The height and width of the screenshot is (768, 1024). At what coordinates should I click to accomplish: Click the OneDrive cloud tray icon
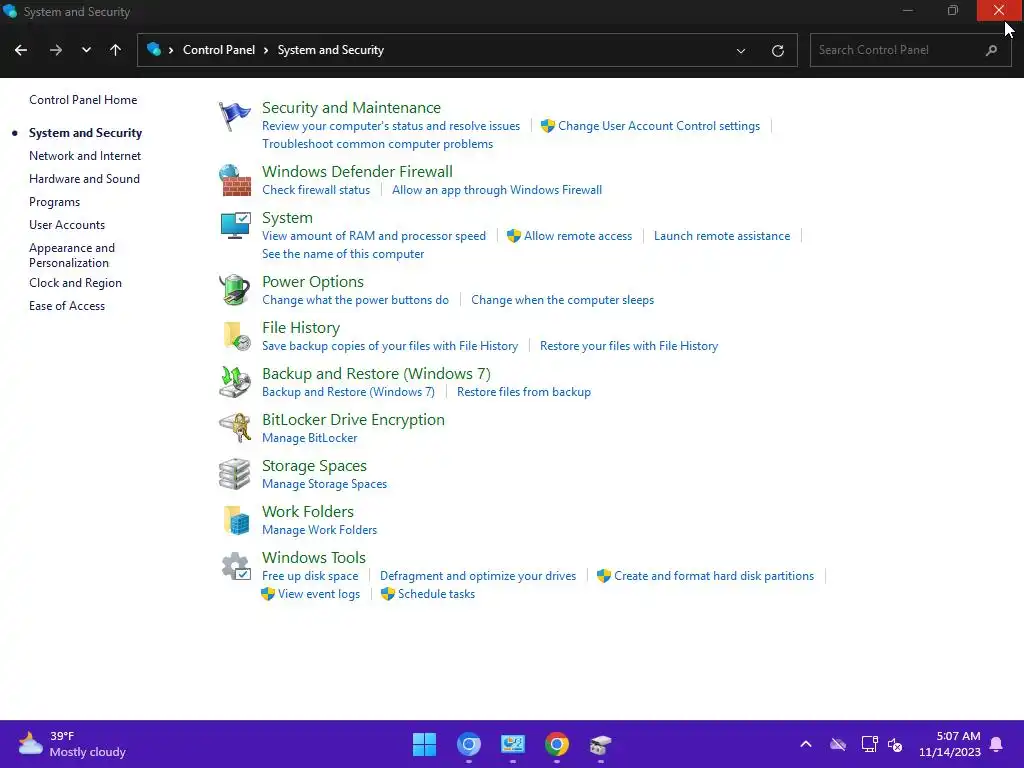coord(838,744)
